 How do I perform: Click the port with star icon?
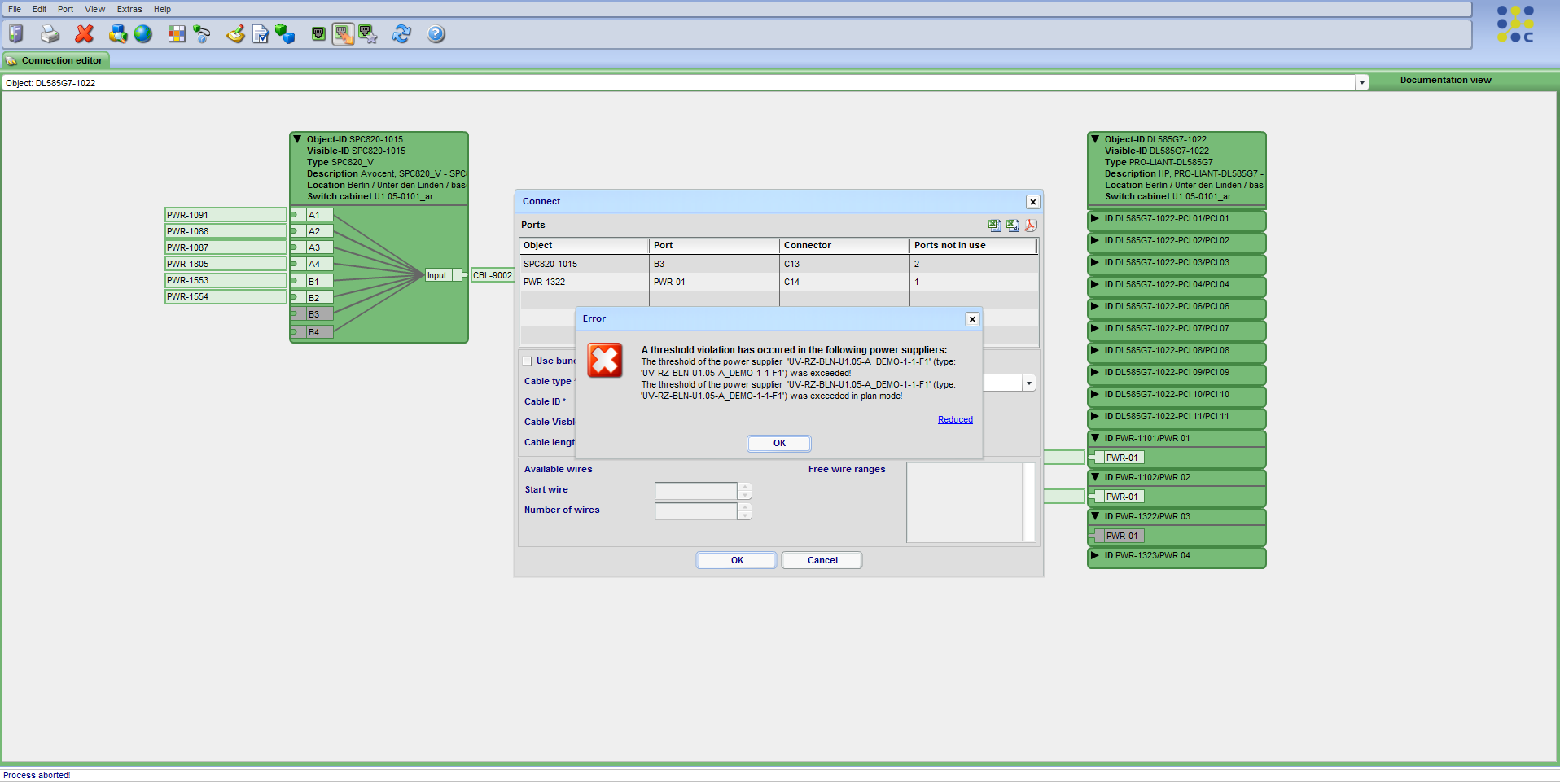368,34
